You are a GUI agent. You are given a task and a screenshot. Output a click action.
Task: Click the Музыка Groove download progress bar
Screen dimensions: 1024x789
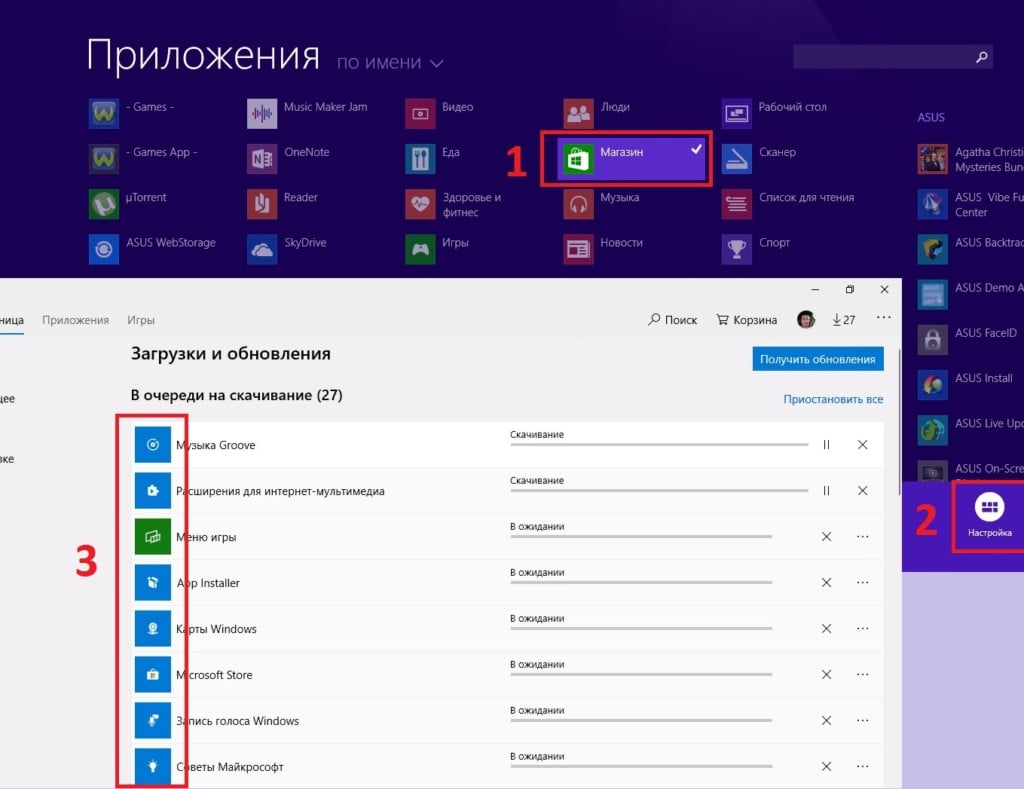(x=659, y=445)
